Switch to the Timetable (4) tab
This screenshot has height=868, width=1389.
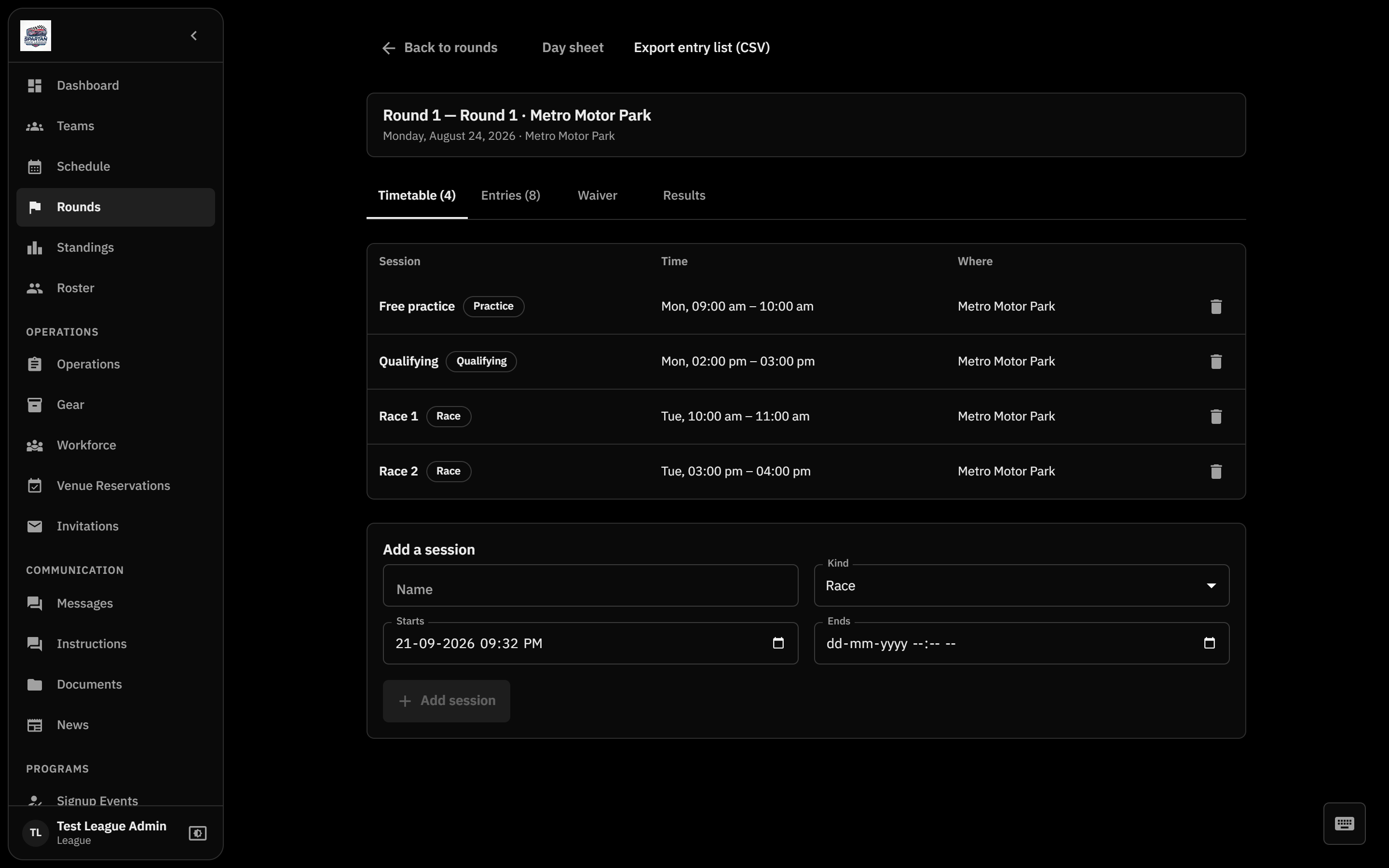coord(417,196)
